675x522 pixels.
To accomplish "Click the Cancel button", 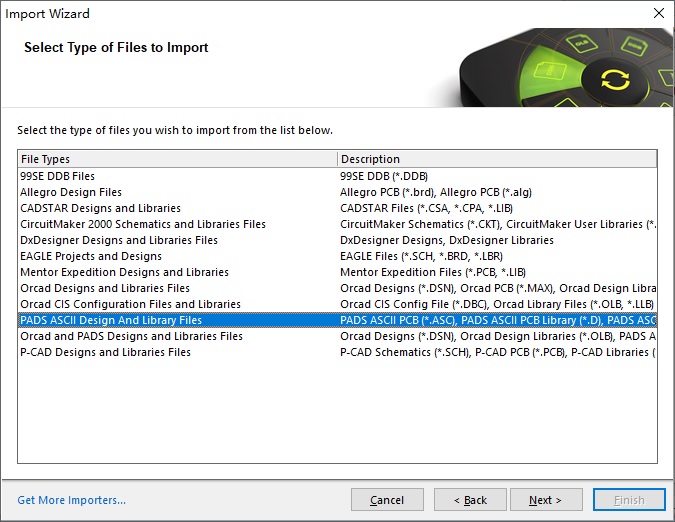I will coord(387,500).
